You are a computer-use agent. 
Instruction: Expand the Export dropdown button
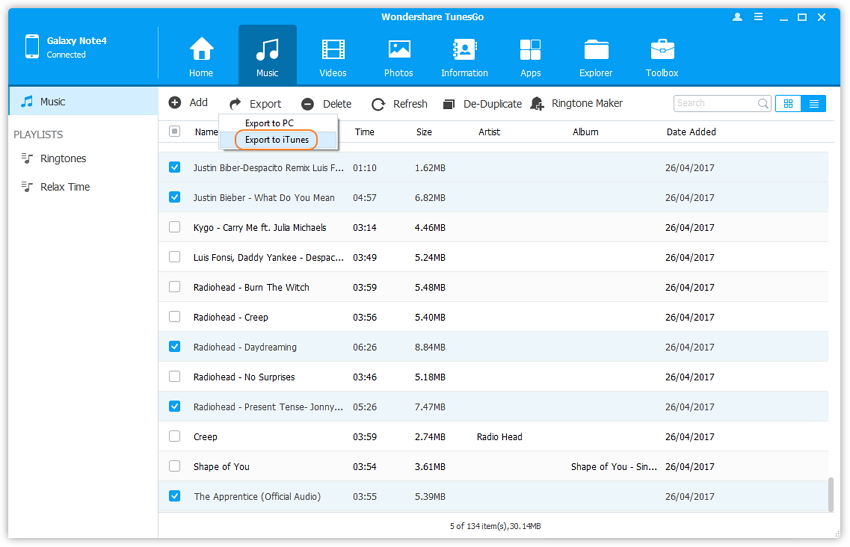coord(255,104)
